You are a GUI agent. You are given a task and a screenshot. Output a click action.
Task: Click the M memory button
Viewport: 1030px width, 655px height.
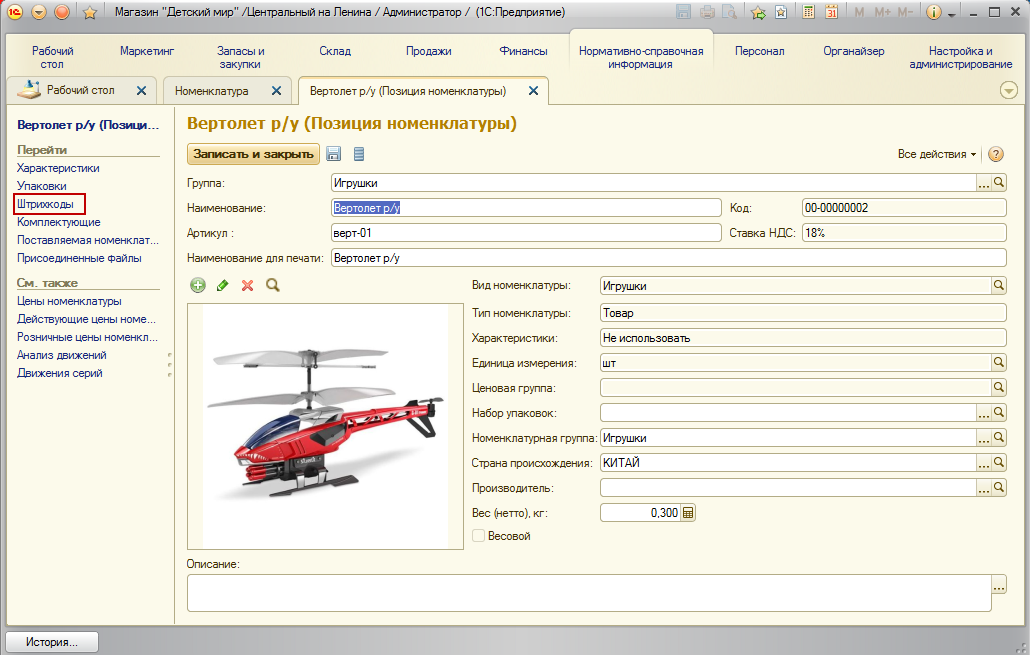859,12
